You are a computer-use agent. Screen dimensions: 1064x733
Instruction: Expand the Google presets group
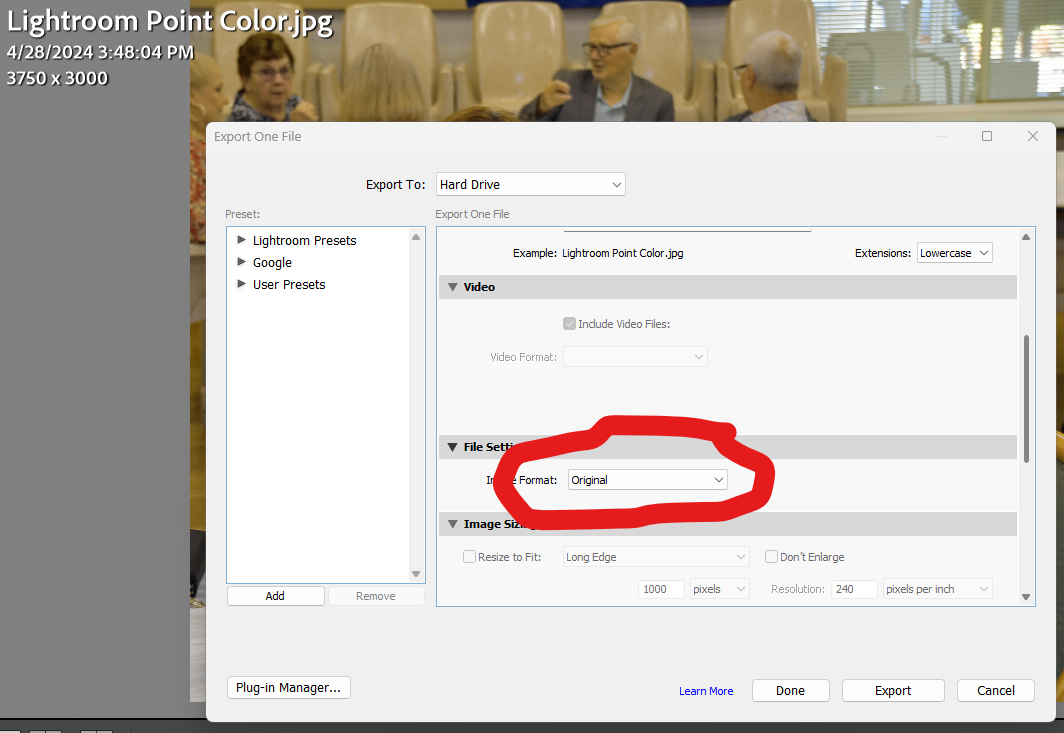[240, 262]
